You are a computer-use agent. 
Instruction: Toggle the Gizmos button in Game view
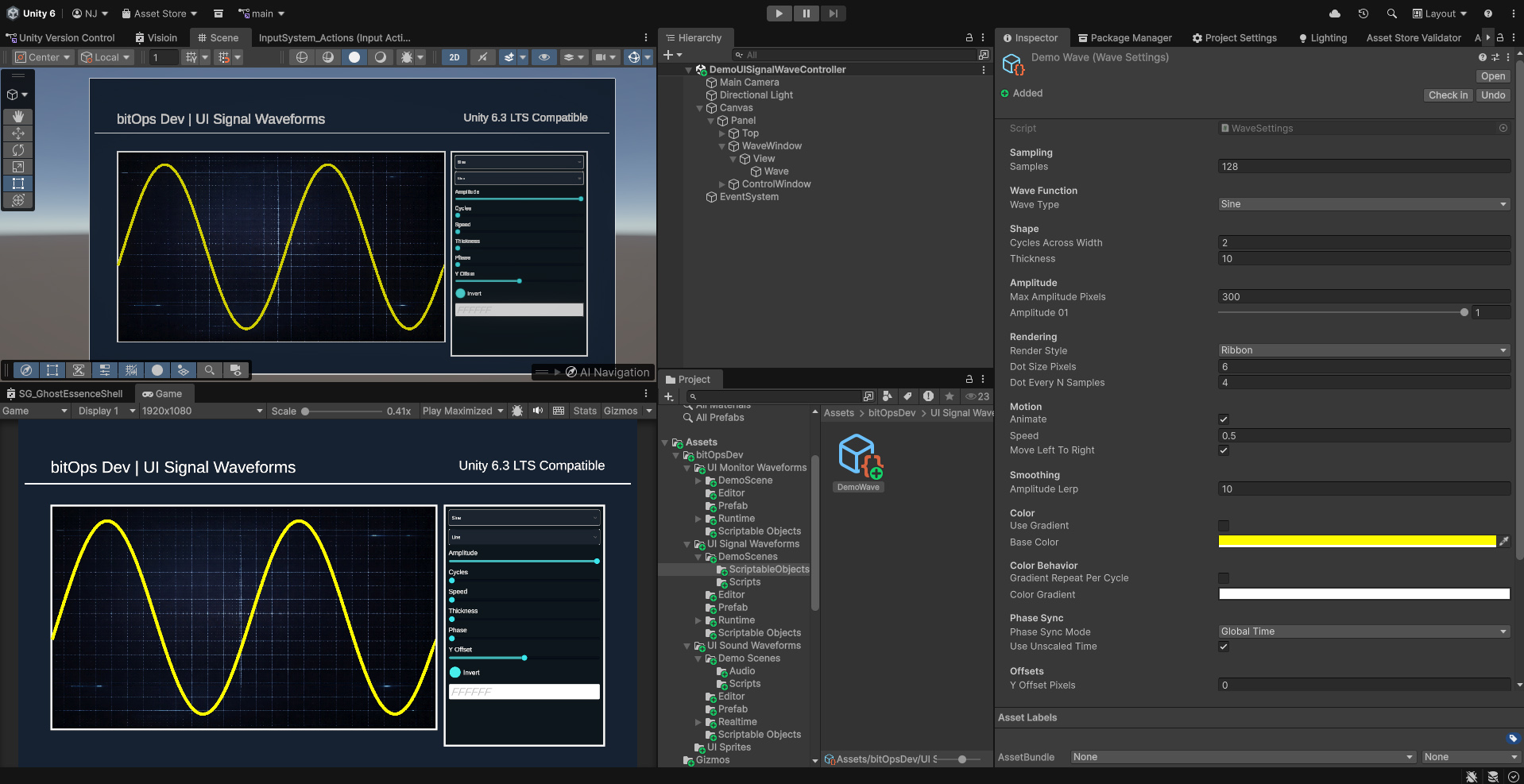pos(621,411)
